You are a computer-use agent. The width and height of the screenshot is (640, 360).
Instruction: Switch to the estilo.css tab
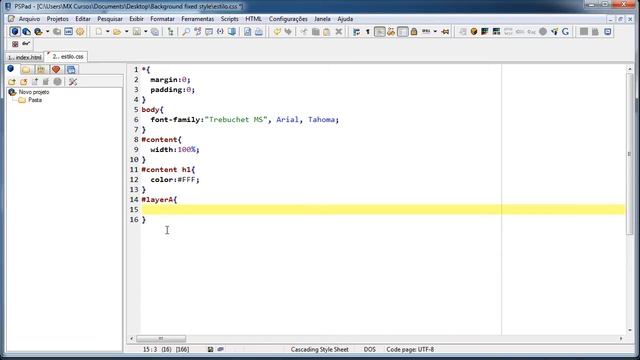(67, 56)
